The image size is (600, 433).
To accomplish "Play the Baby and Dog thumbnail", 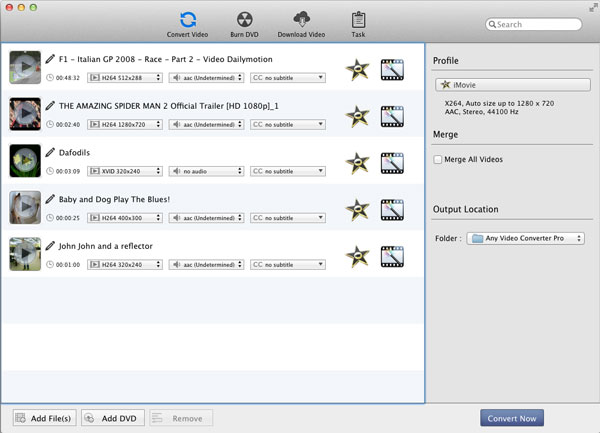I will click(x=25, y=207).
